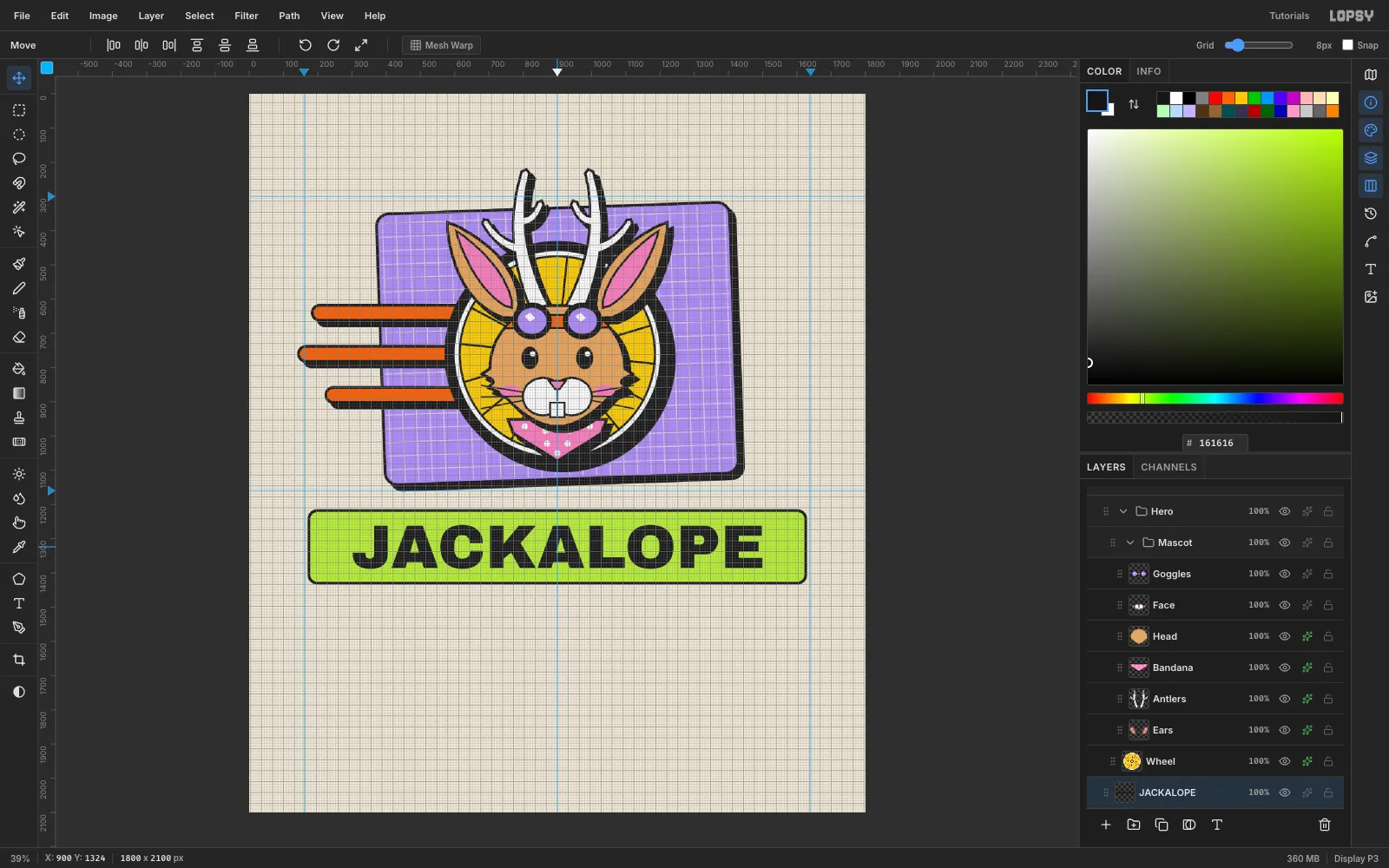1389x868 pixels.
Task: Select the eyedropper tool
Action: [x=19, y=548]
